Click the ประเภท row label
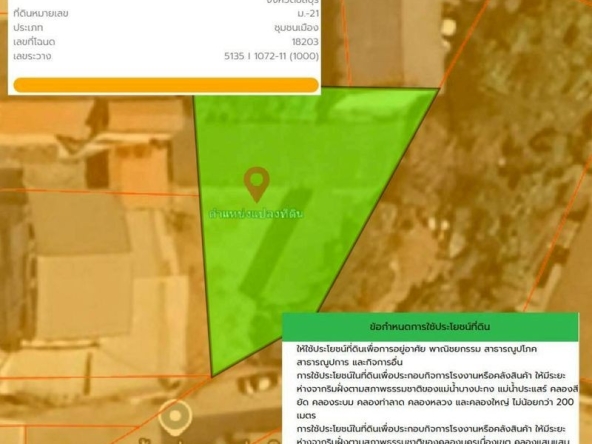Viewport: 592px width, 444px height. click(28, 28)
